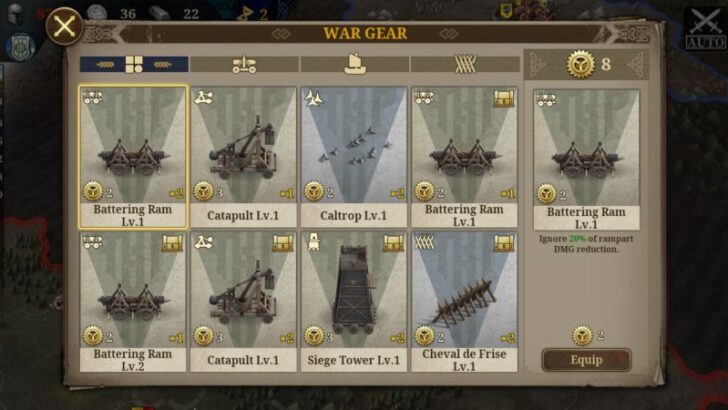
Task: Select the all-gear grid filter tab
Action: pos(134,65)
